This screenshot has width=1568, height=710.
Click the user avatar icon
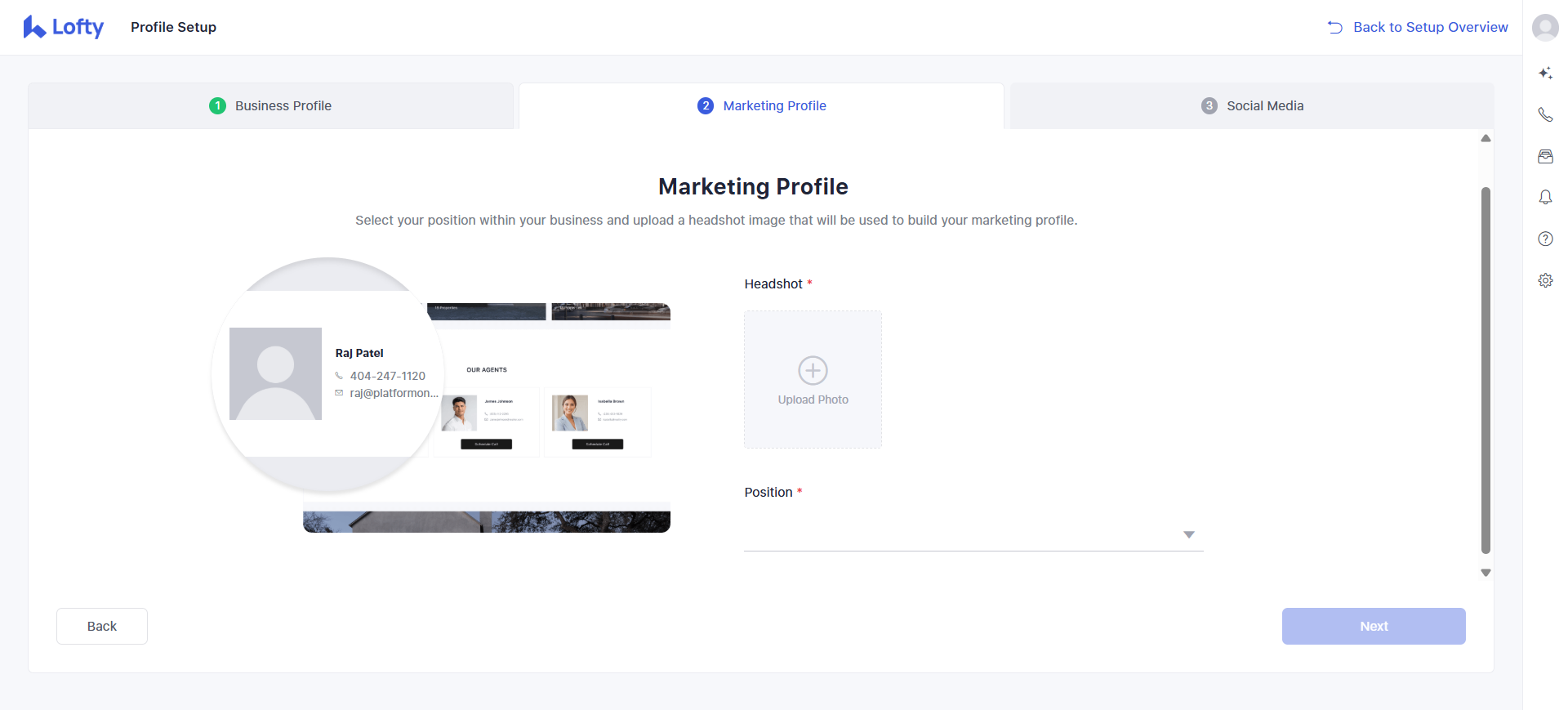pyautogui.click(x=1545, y=28)
